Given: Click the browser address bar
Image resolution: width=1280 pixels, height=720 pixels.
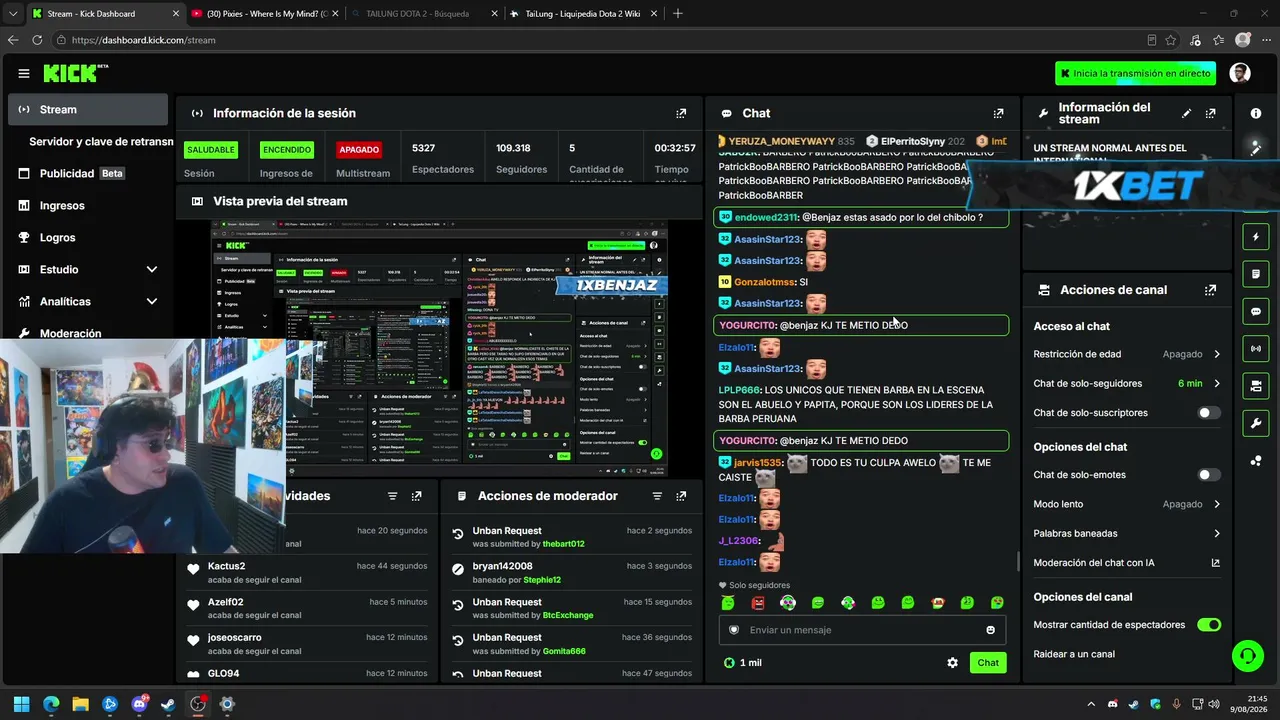Looking at the screenshot, I should pos(600,40).
